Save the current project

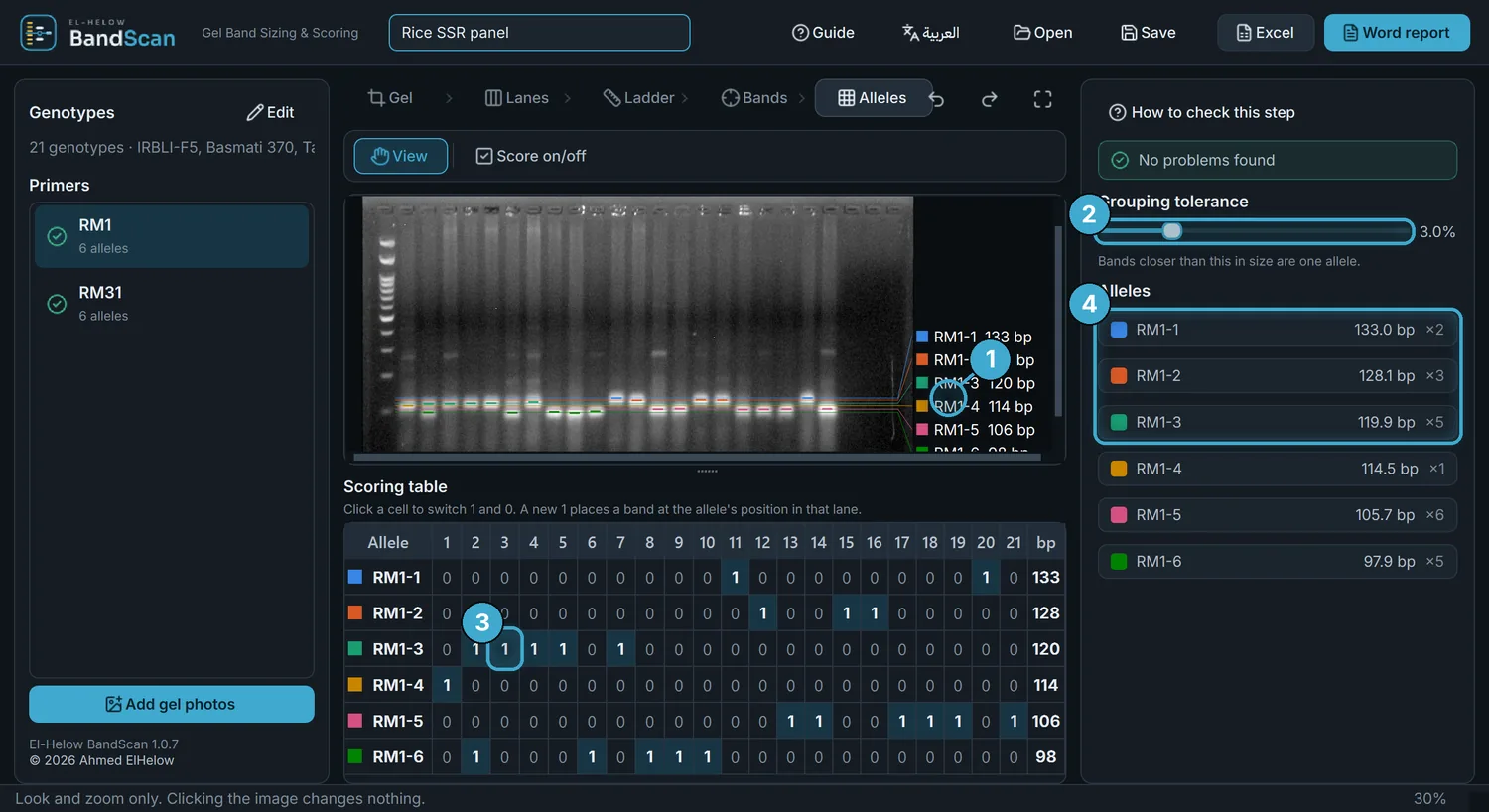click(x=1148, y=33)
